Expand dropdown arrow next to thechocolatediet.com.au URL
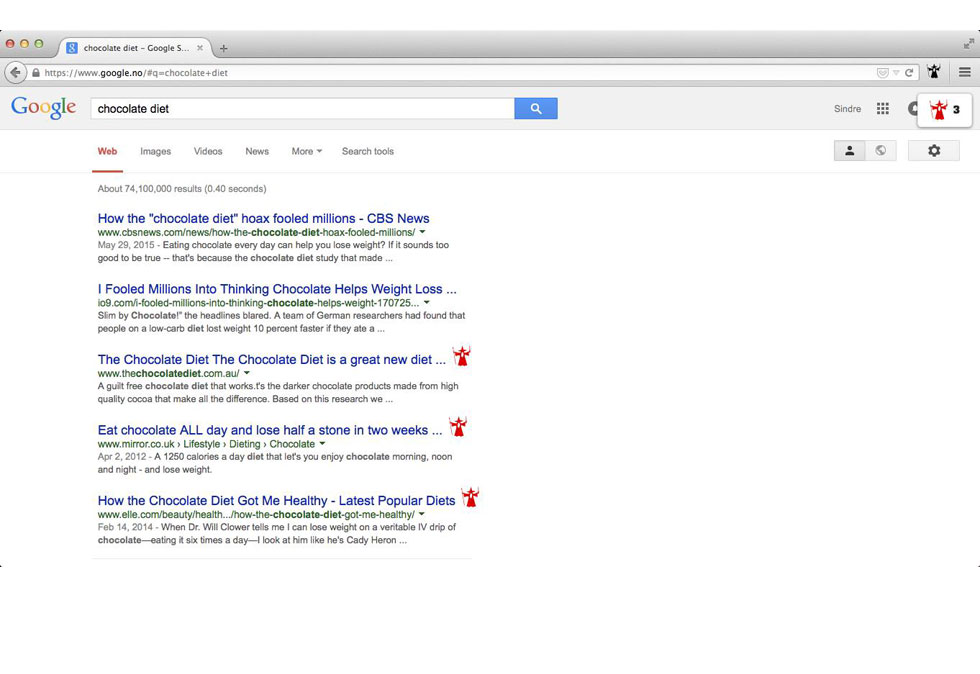Viewport: 980px width, 674px height. pyautogui.click(x=246, y=373)
